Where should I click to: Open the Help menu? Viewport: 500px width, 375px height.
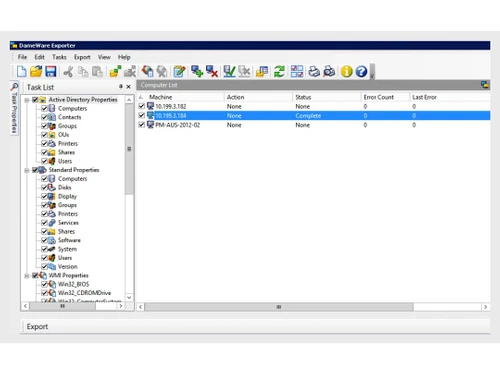click(x=124, y=57)
